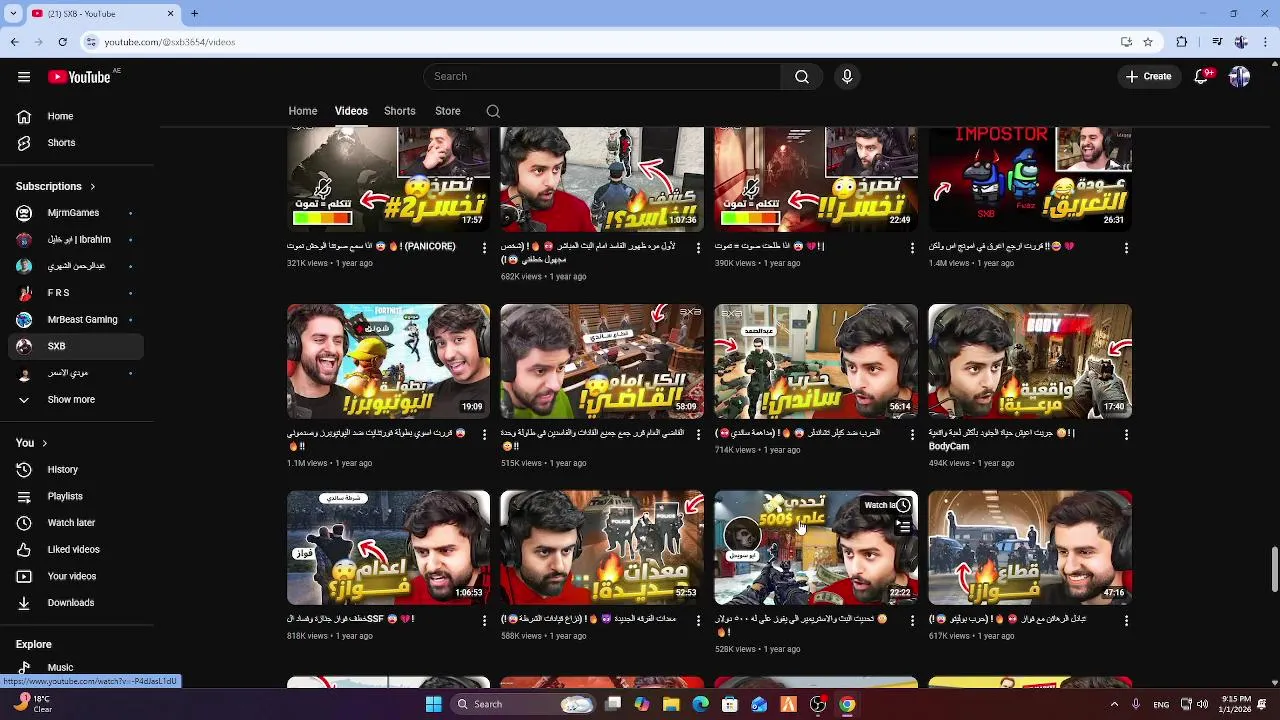Open Shorts in the left sidebar
Screen dimensions: 1280x720
(x=76, y=143)
